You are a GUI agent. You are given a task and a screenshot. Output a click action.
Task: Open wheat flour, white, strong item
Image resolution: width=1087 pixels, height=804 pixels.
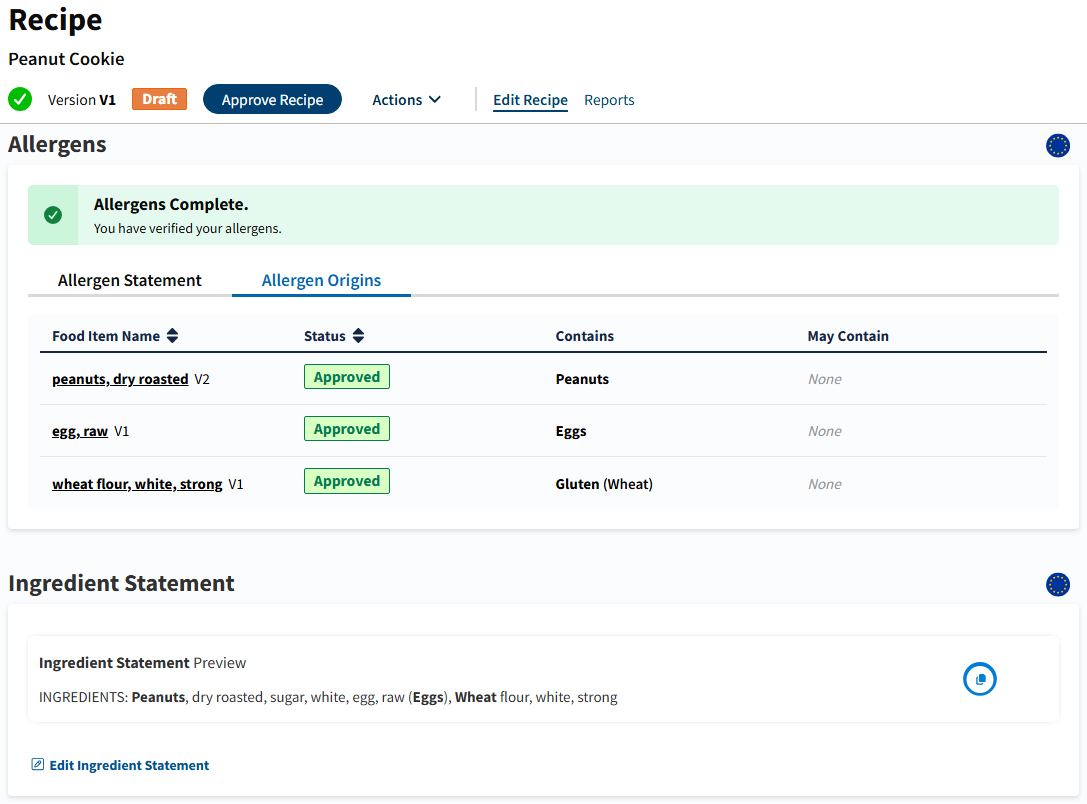pos(137,484)
